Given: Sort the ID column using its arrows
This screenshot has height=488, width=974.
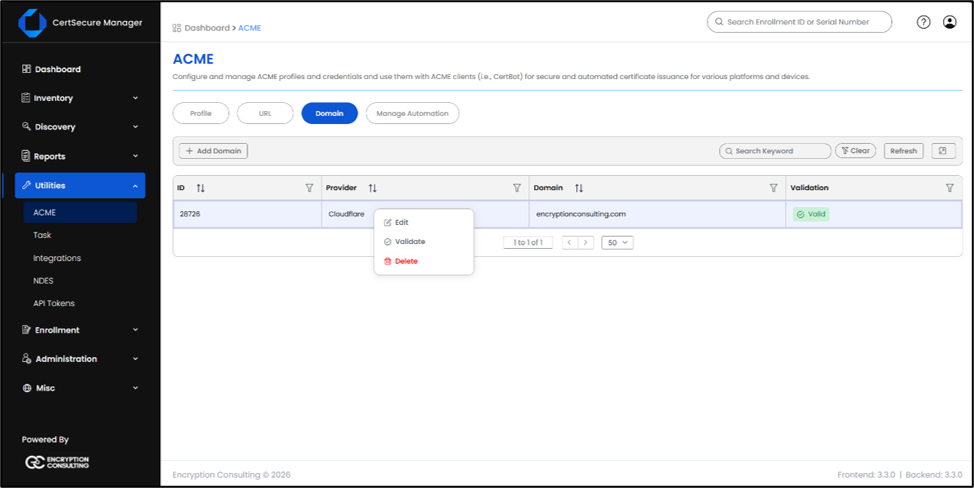Looking at the screenshot, I should coord(201,188).
